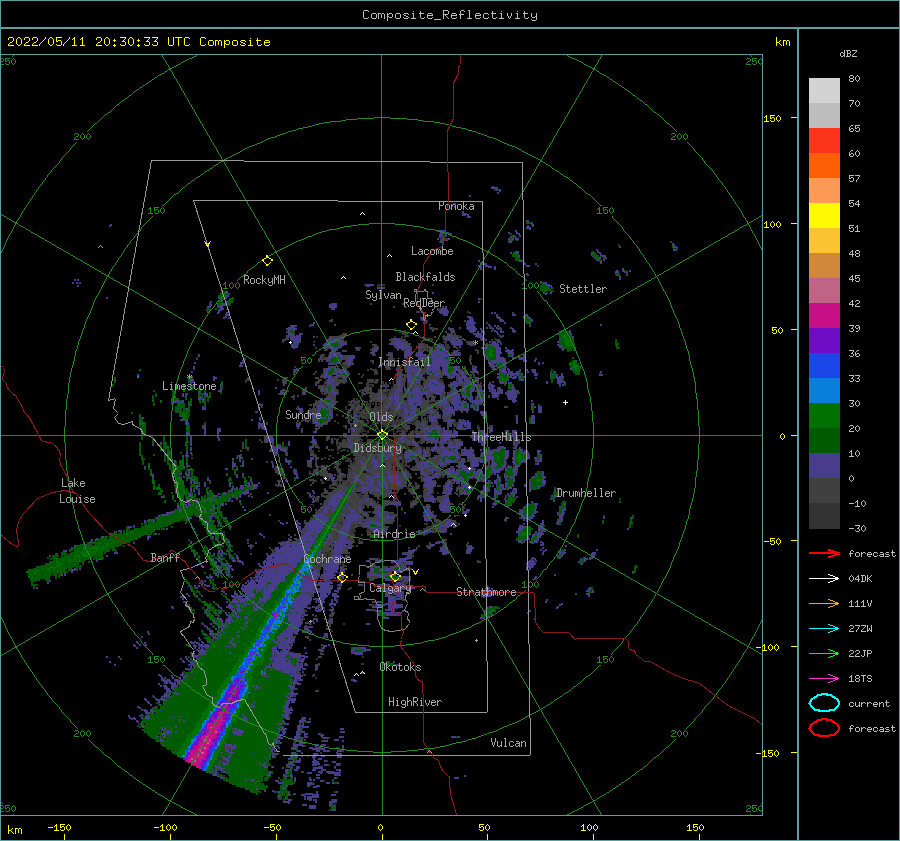Viewport: 900px width, 841px height.
Task: Click the RedDeer city label
Action: pyautogui.click(x=424, y=303)
